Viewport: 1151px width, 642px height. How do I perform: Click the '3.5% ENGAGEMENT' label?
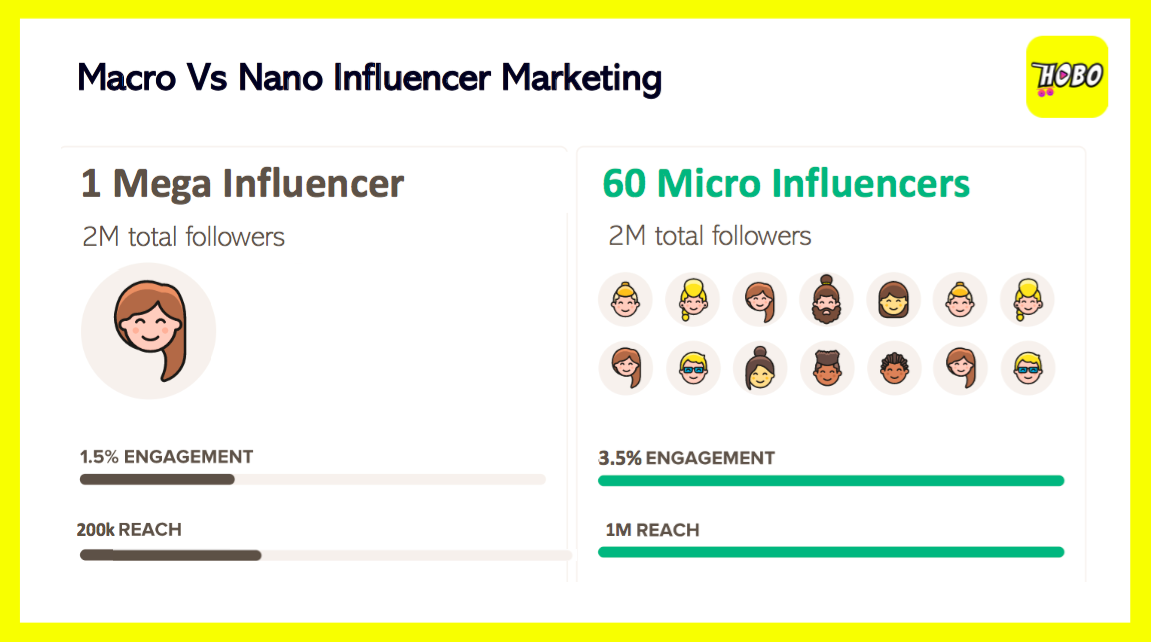pos(686,458)
